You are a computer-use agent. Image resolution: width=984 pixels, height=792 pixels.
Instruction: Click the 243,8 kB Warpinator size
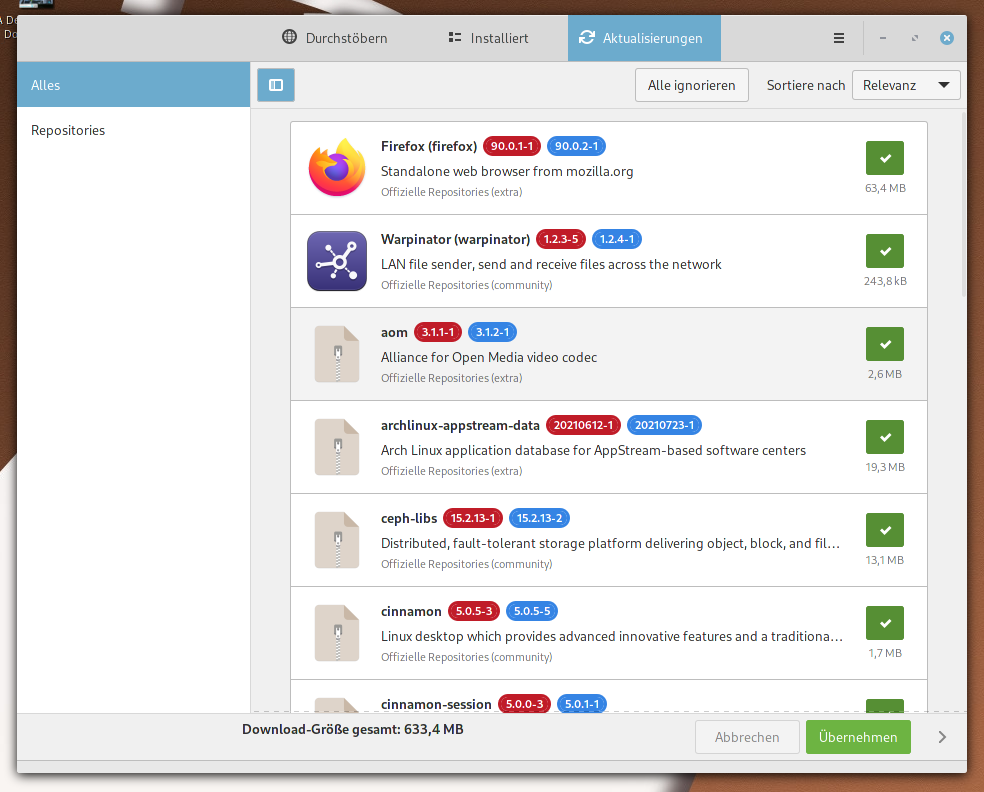[x=885, y=281]
